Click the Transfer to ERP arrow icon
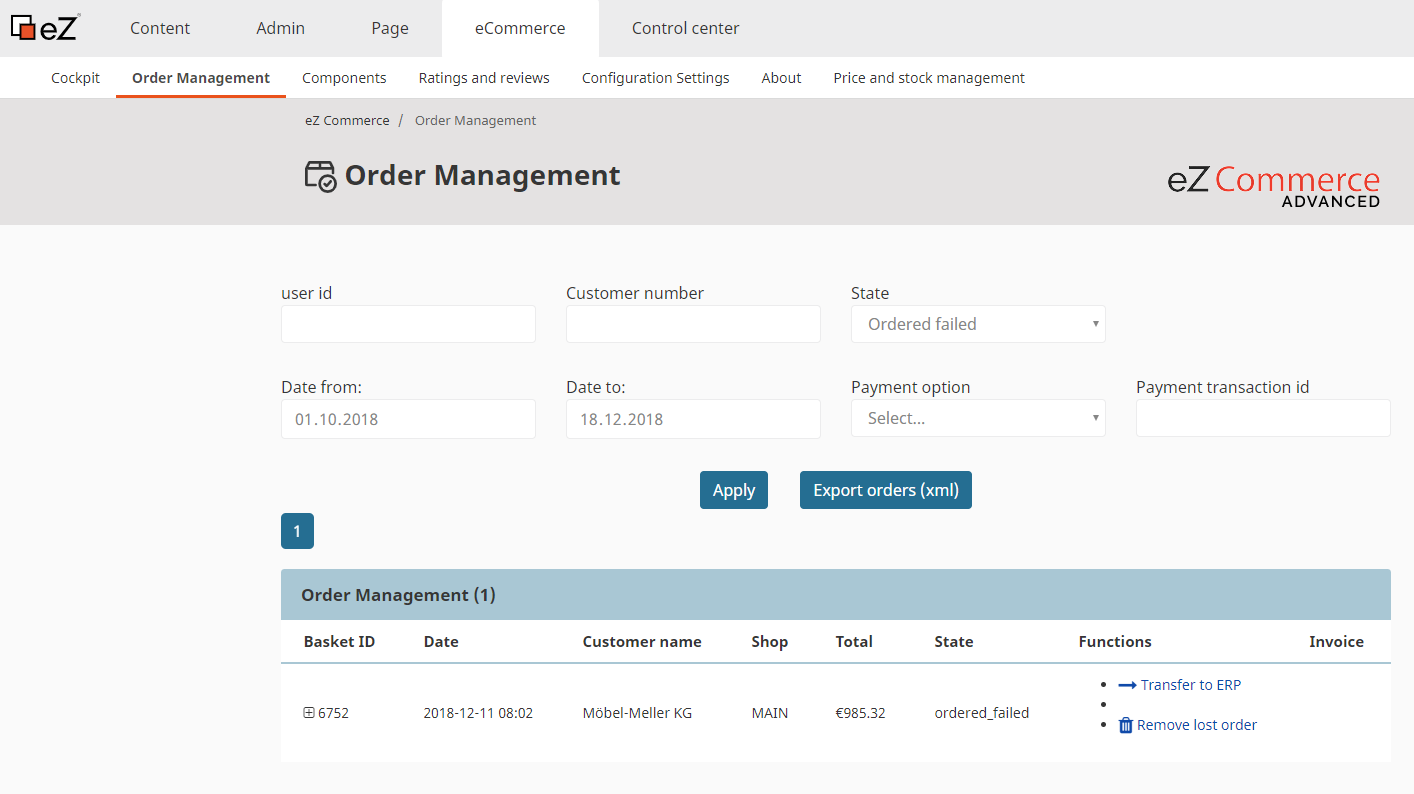Screen dimensions: 1414x794 pos(1127,685)
